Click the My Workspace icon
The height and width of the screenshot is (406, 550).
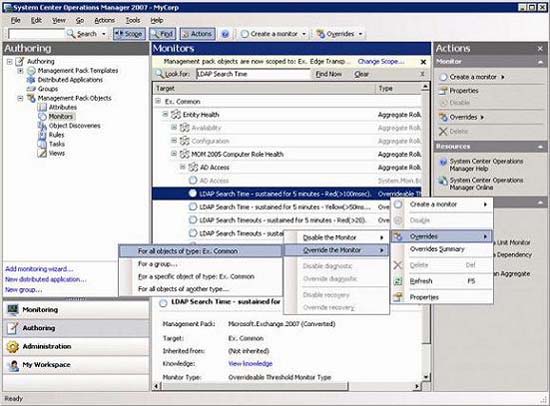pyautogui.click(x=13, y=365)
